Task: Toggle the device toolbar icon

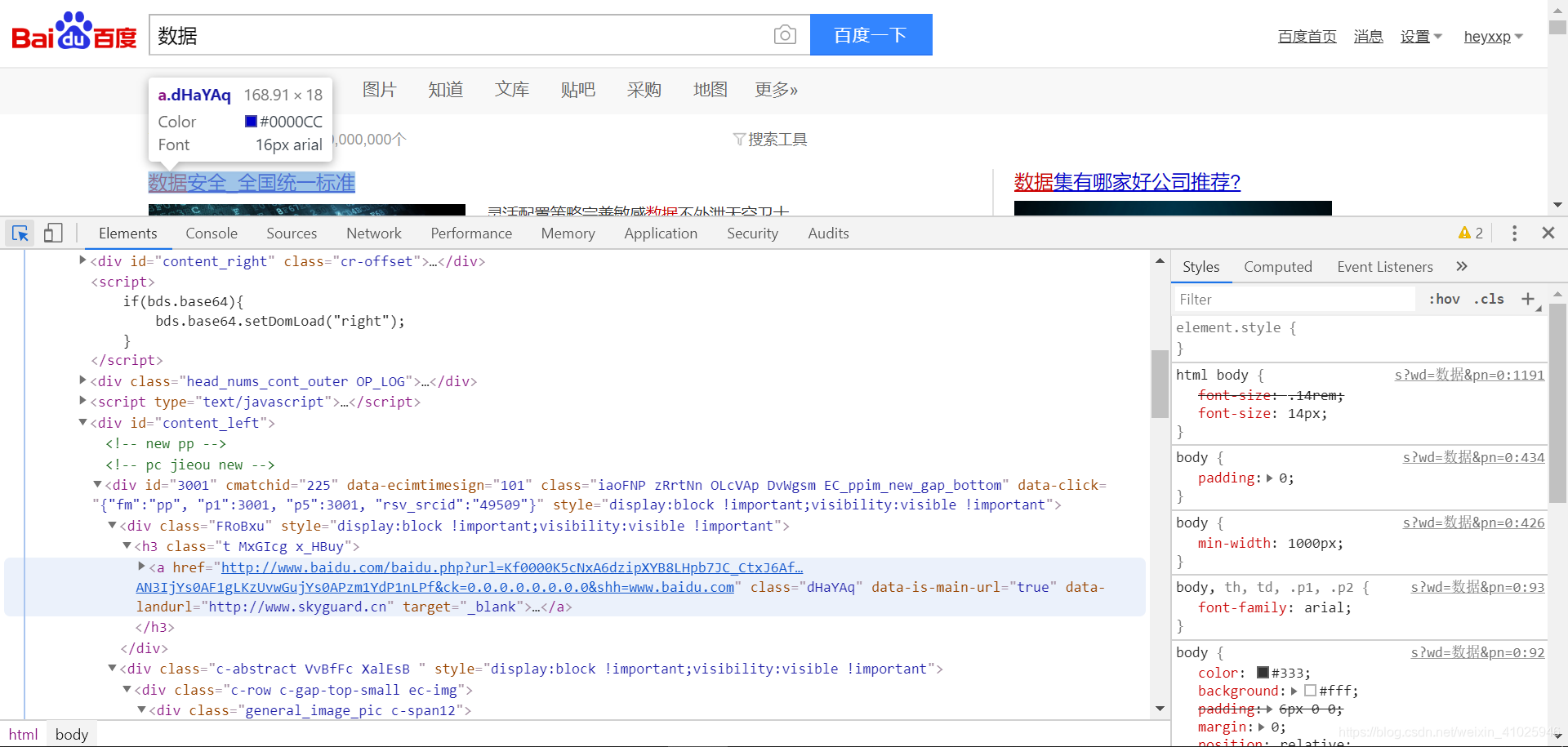Action: click(x=53, y=233)
